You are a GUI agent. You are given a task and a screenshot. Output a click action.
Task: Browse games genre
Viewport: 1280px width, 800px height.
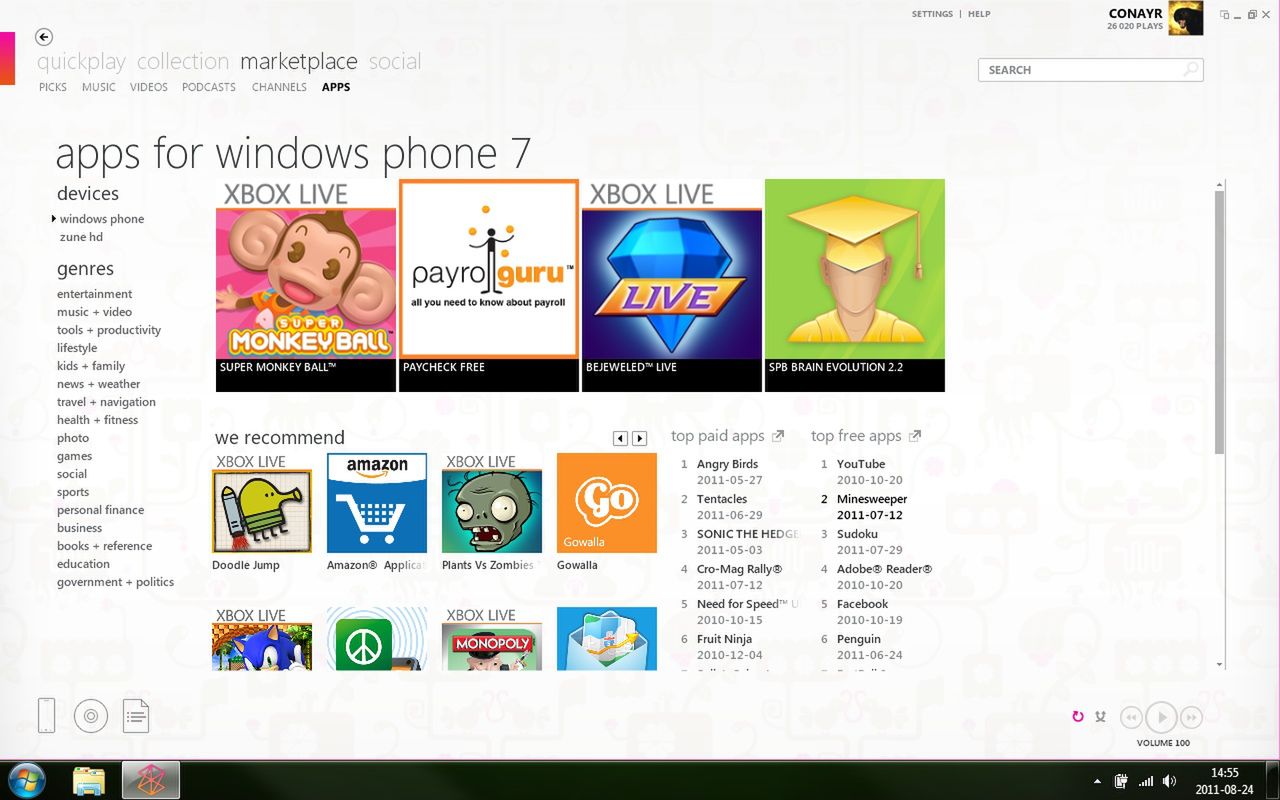[x=74, y=456]
